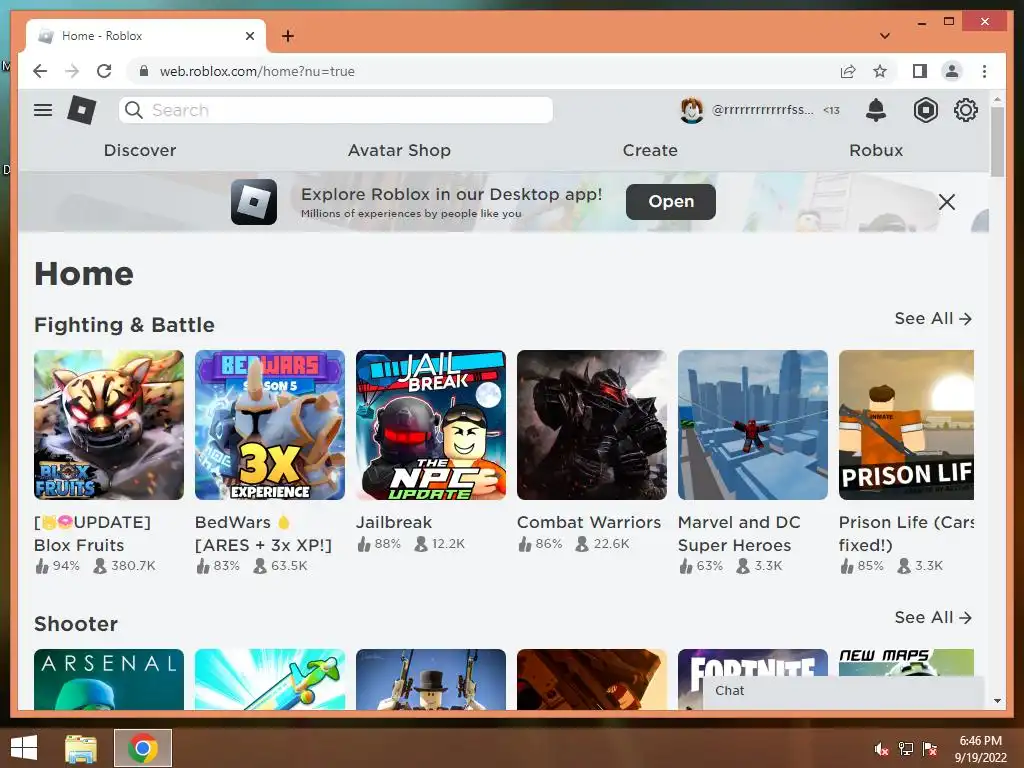Click scrollbar down arrow
This screenshot has width=1024, height=768.
[x=997, y=701]
